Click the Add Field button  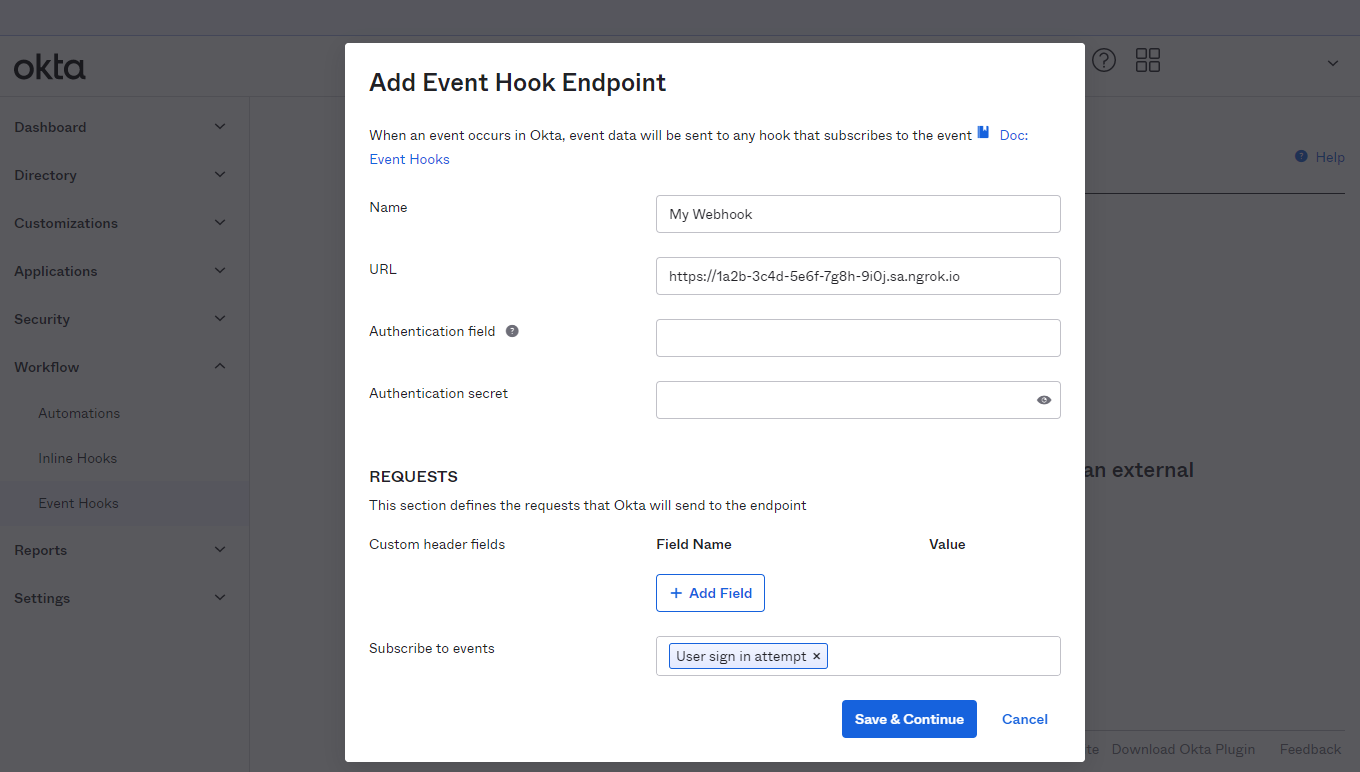(x=710, y=592)
